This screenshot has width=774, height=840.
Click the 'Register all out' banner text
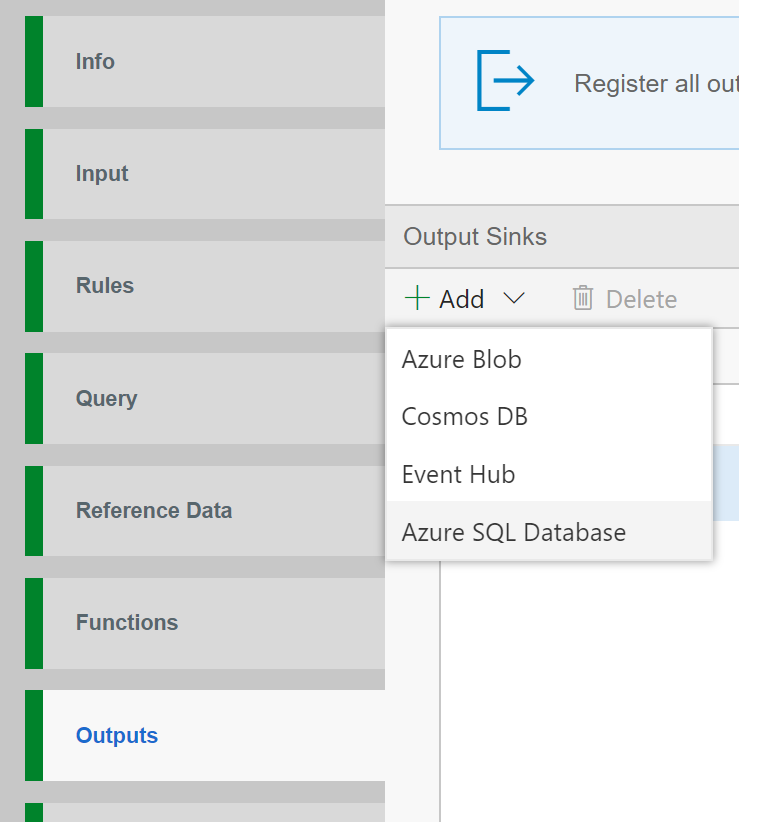pyautogui.click(x=655, y=84)
